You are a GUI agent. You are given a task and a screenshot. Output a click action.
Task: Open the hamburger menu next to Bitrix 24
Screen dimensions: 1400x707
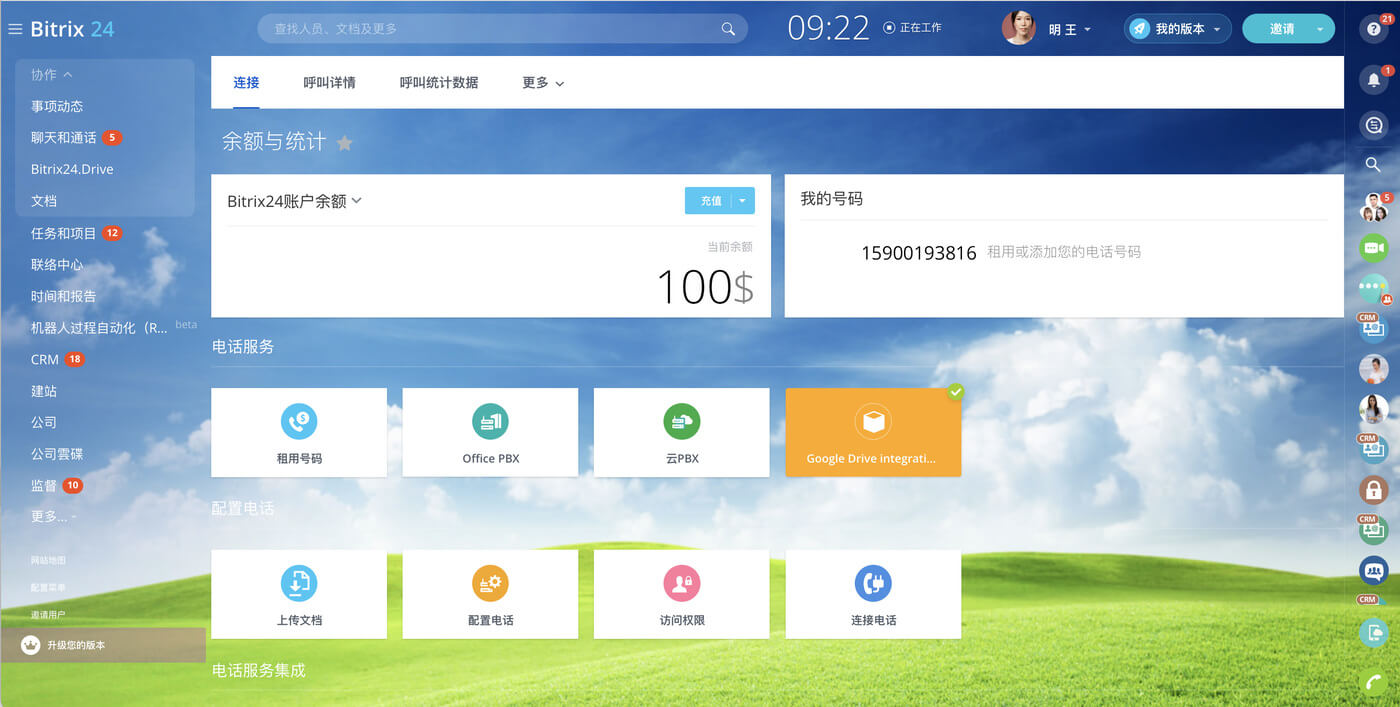pos(15,29)
